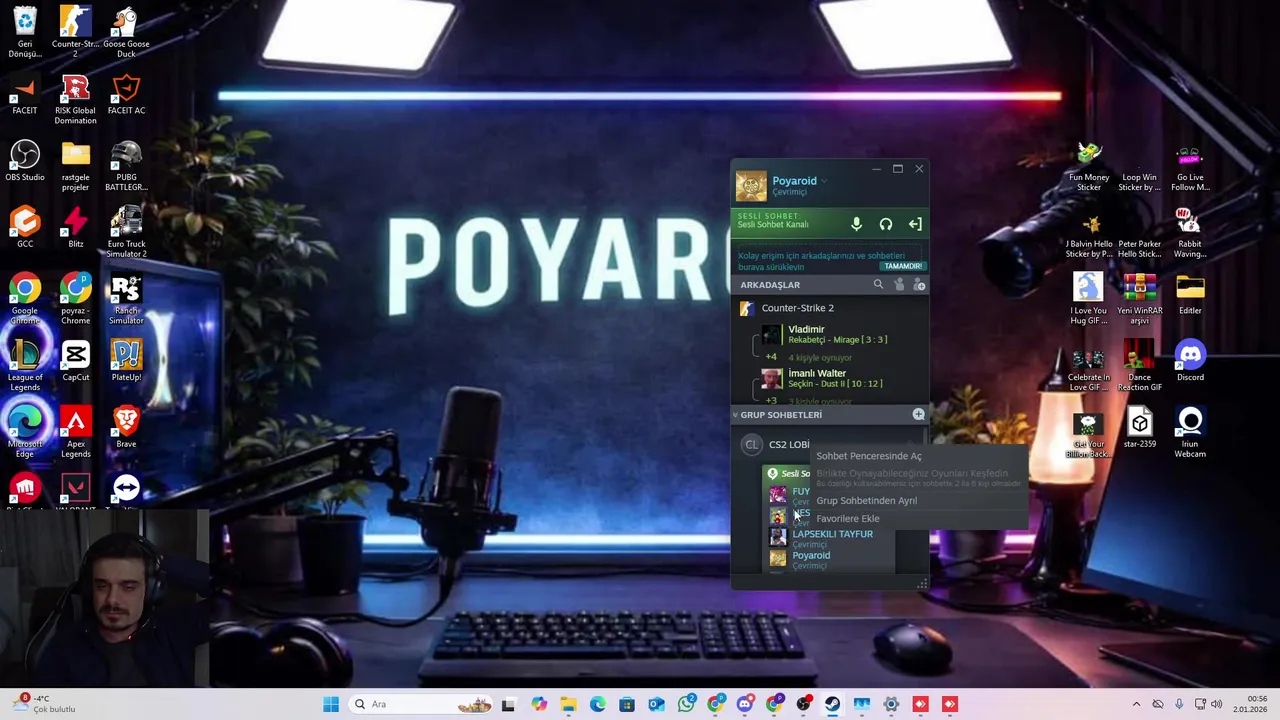Open Rabbit Waving file on desktop
1280x720 pixels.
click(1190, 232)
